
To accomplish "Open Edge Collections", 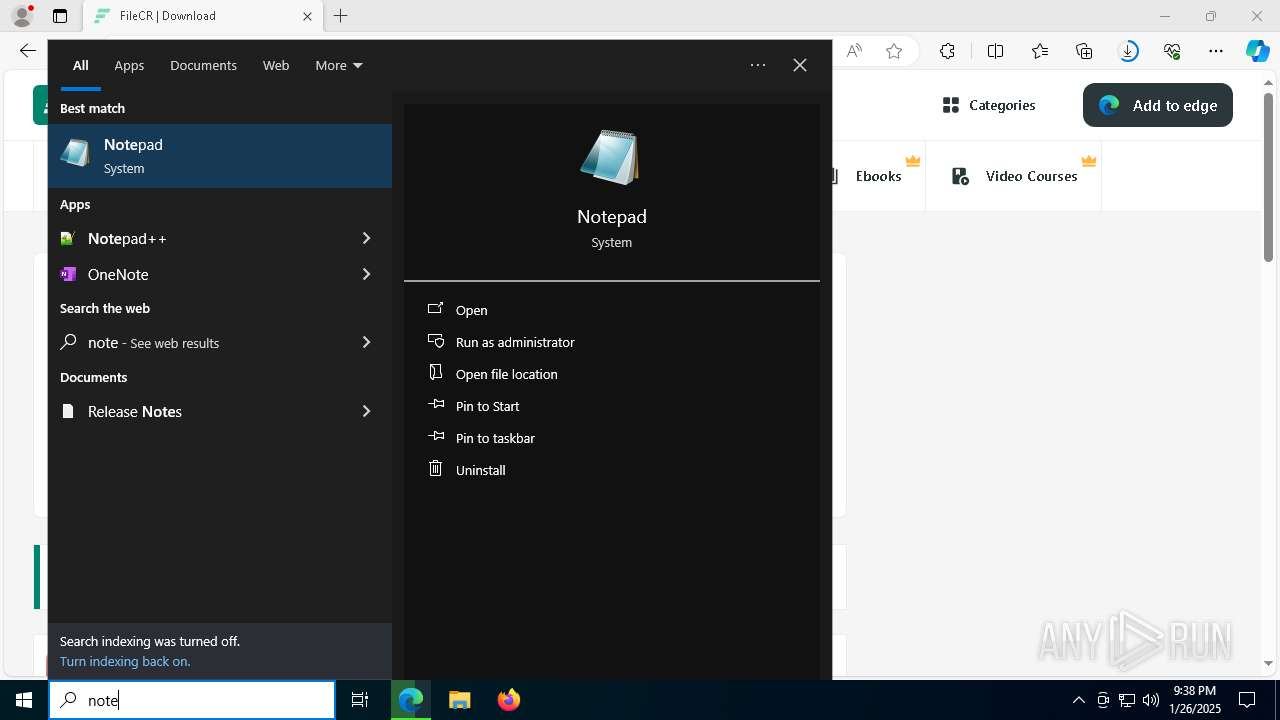I will 1084,51.
